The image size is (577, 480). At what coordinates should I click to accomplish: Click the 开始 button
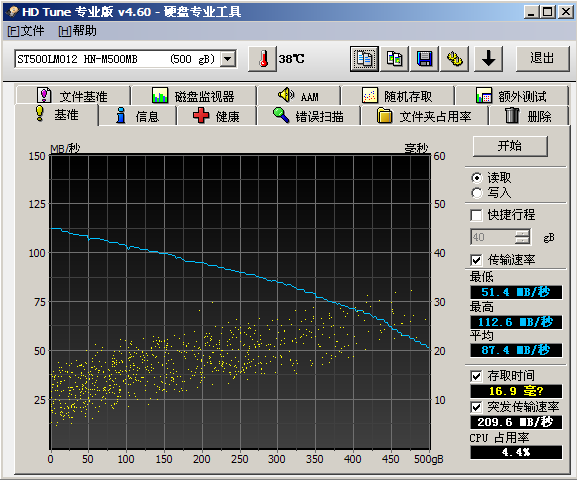pyautogui.click(x=510, y=146)
